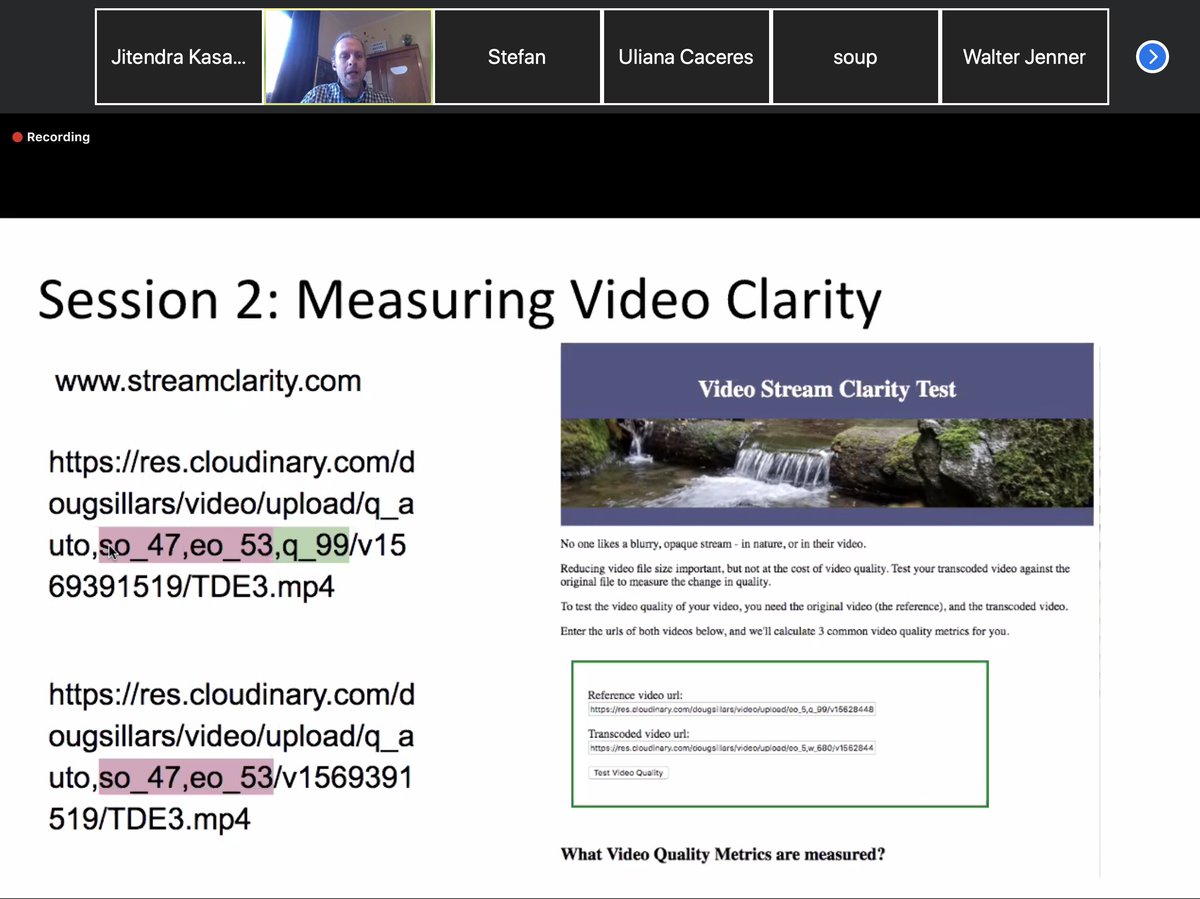Click the Video Stream Clarity Test header
Screen dimensions: 1200x899
point(827,389)
